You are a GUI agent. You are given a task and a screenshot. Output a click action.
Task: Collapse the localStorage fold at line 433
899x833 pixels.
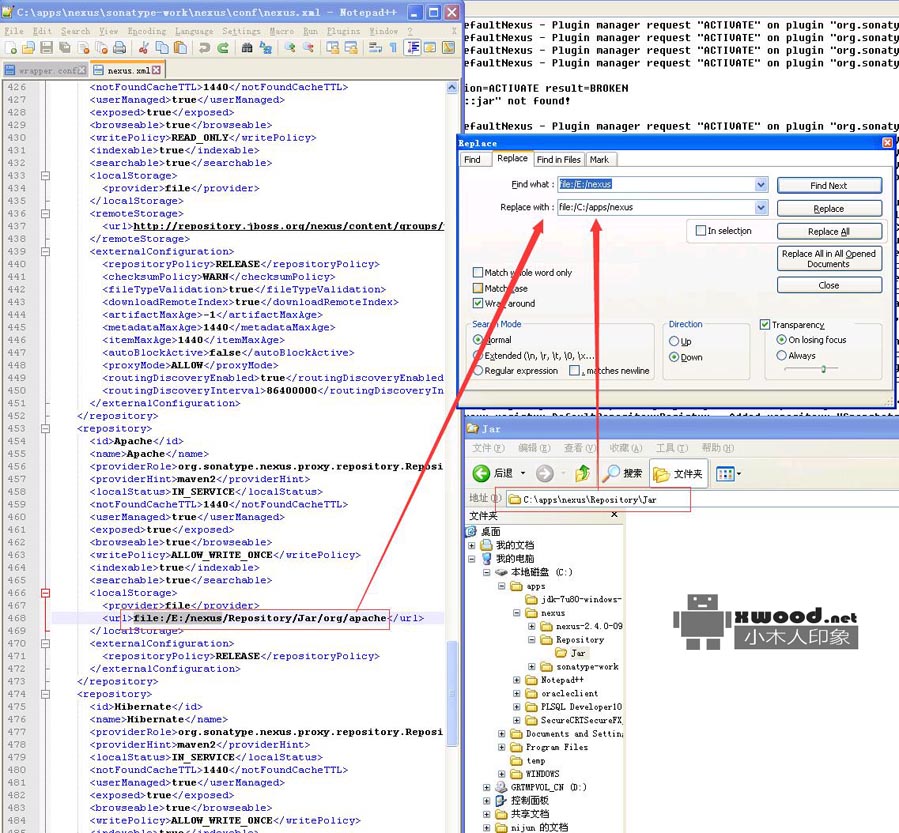coord(46,176)
